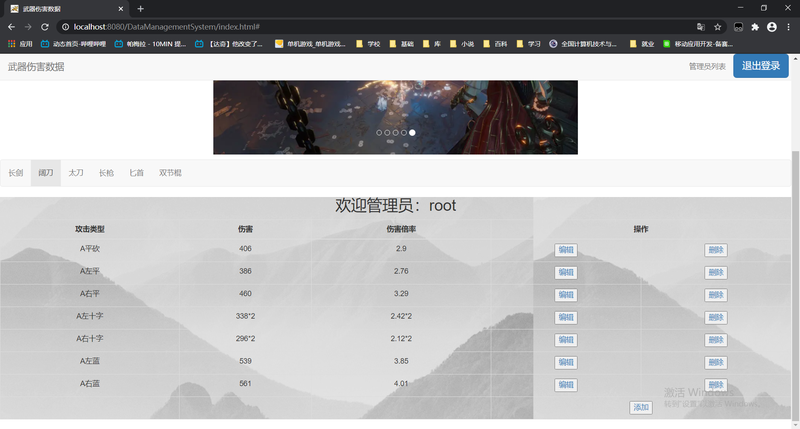This screenshot has height=429, width=800.
Task: Select the third carousel indicator dot
Action: coord(395,133)
